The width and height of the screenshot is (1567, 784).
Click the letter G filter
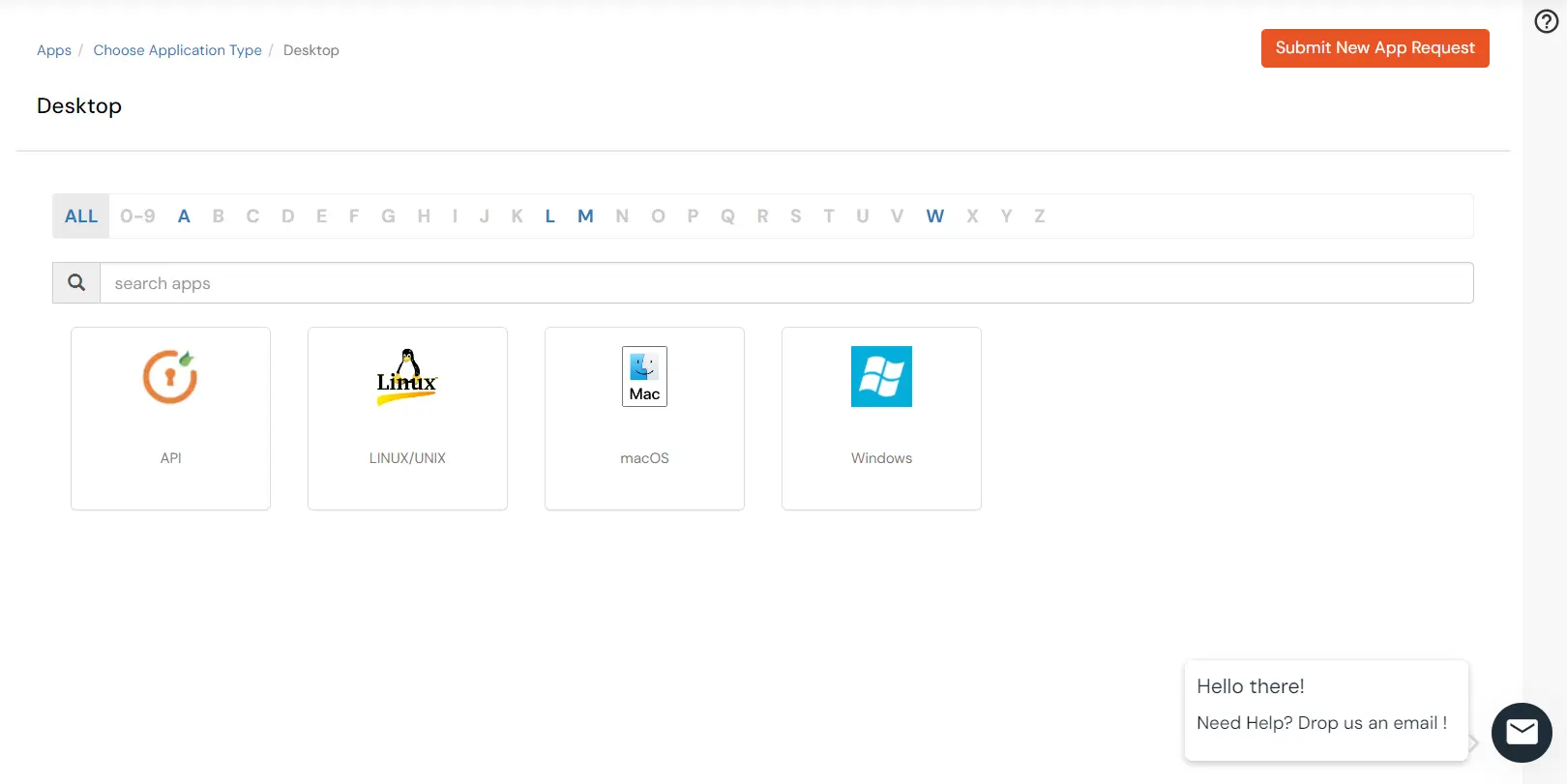point(388,217)
